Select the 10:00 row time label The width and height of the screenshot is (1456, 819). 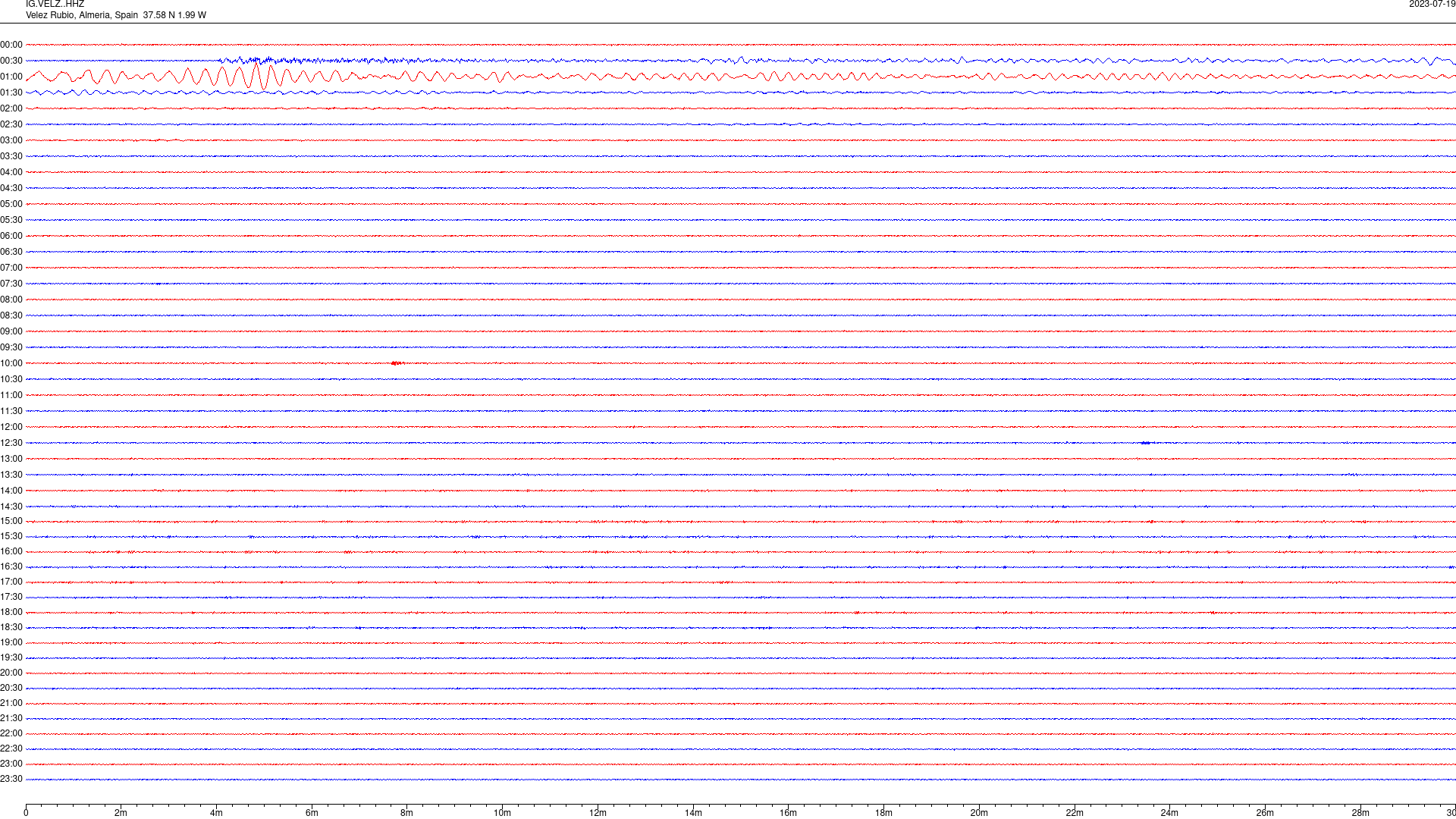click(11, 363)
